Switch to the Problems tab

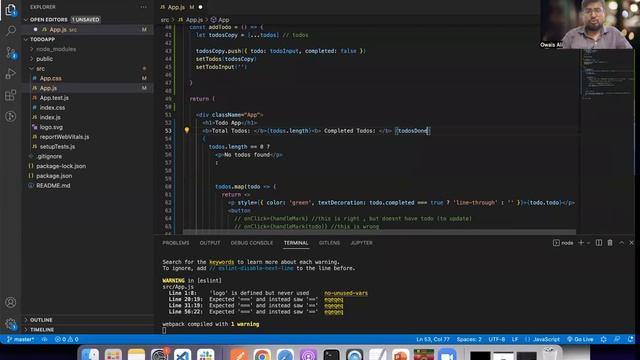[x=176, y=243]
